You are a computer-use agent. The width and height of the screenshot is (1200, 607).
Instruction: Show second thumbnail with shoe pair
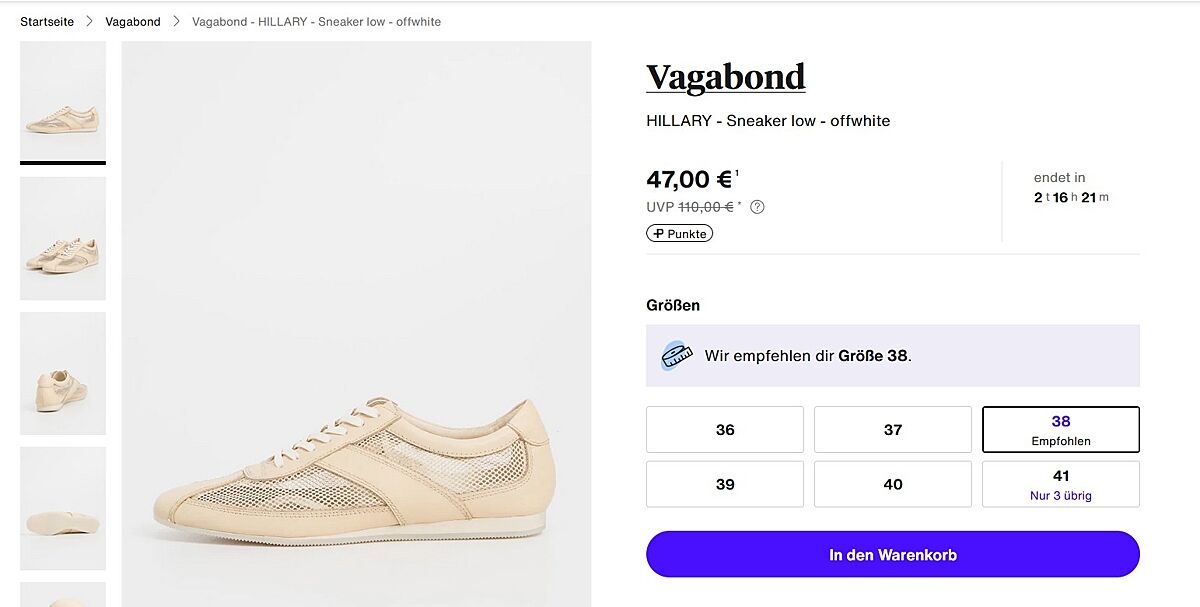(63, 238)
